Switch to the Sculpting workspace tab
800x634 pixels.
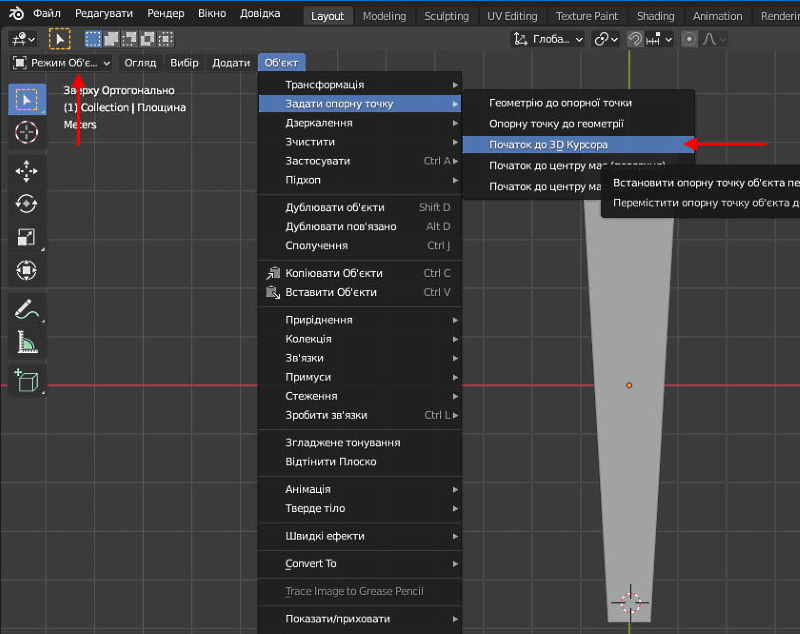[x=446, y=16]
